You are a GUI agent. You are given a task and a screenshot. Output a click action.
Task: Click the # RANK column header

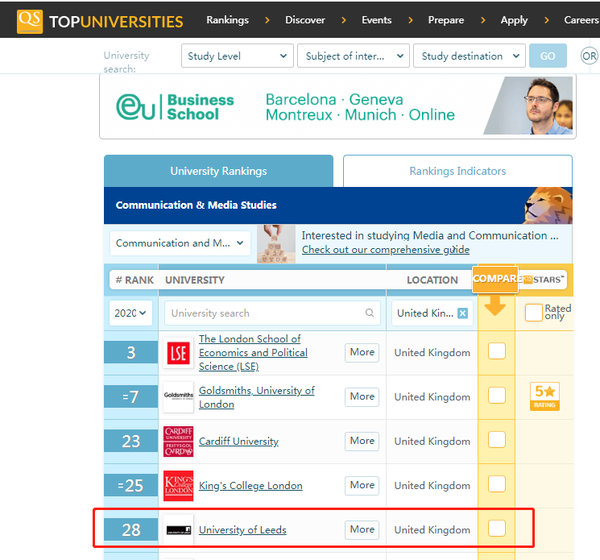[x=134, y=280]
